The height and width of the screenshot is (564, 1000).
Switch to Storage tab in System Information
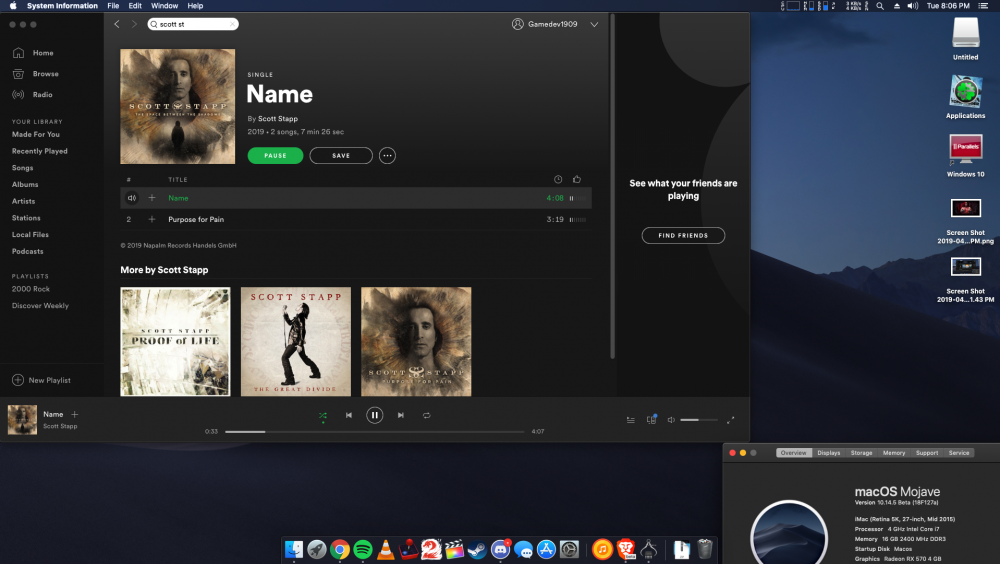click(861, 453)
